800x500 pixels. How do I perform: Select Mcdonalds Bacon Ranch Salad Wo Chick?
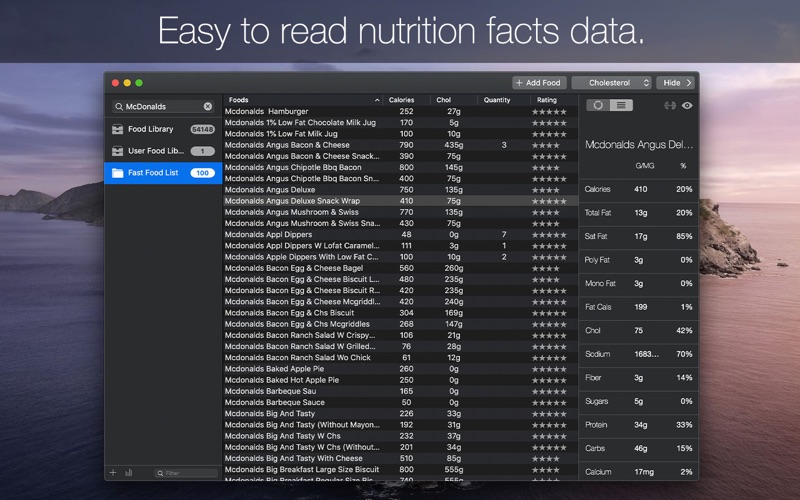pos(401,358)
